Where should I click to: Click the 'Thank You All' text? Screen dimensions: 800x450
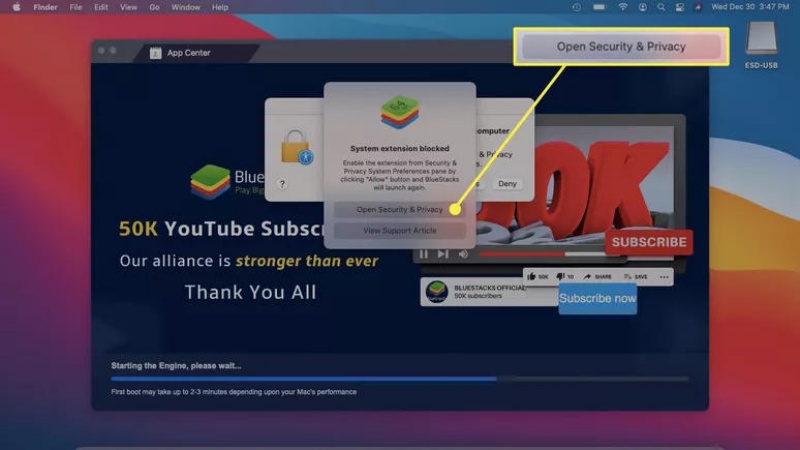[x=251, y=292]
